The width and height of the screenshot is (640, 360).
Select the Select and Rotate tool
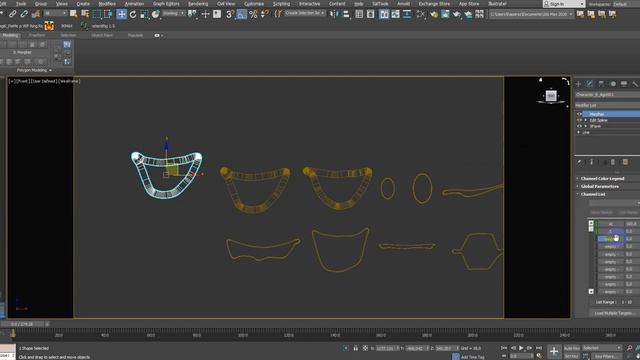[x=133, y=14]
